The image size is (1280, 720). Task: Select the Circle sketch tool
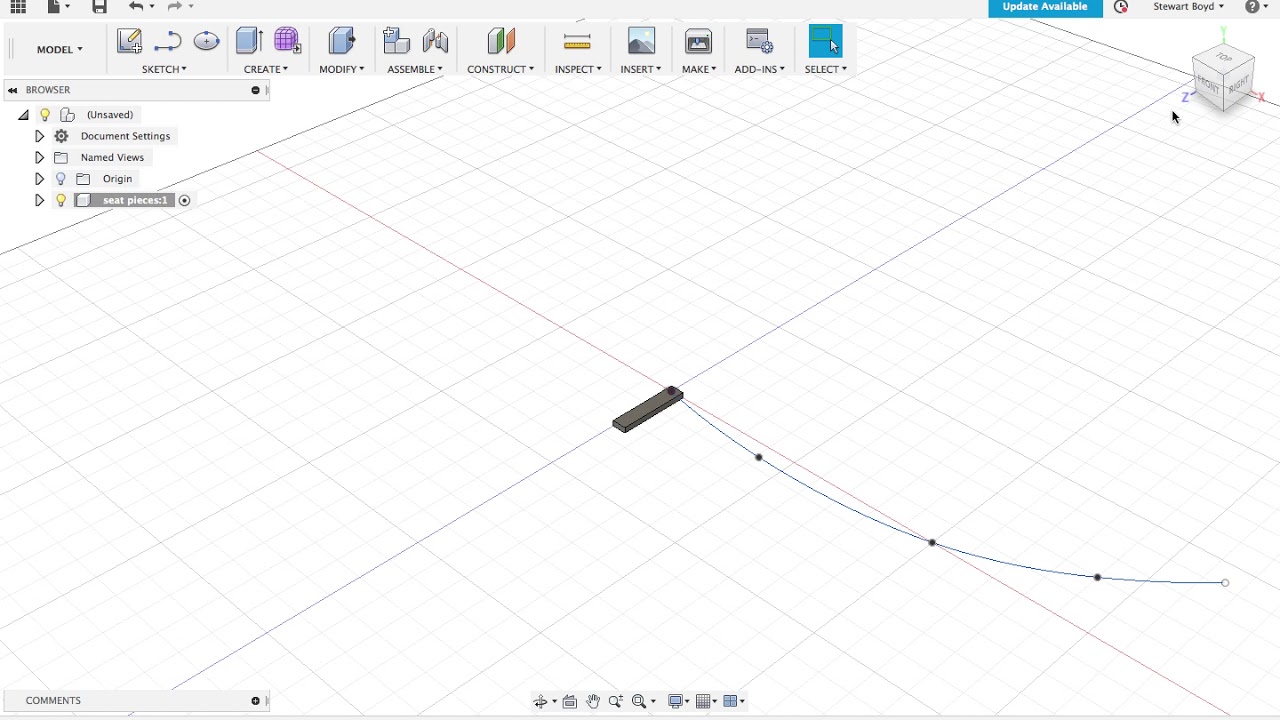tap(206, 41)
